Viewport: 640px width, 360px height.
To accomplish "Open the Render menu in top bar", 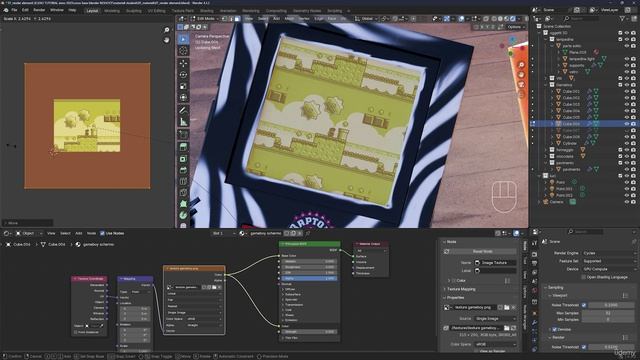I will (39, 10).
